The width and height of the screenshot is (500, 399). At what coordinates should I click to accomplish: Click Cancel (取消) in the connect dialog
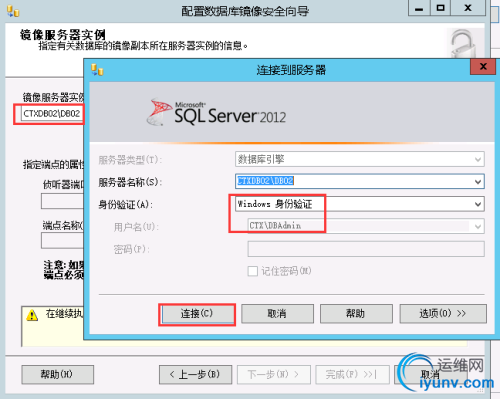[x=277, y=314]
